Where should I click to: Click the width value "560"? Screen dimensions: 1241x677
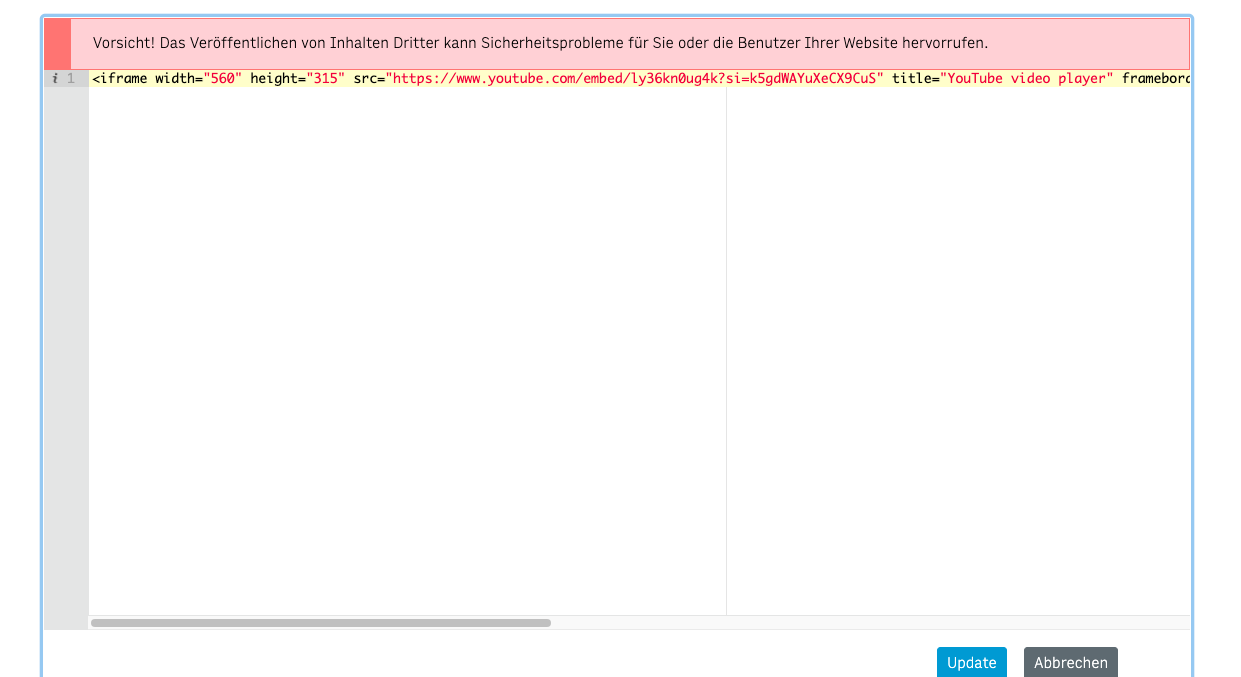coord(222,79)
